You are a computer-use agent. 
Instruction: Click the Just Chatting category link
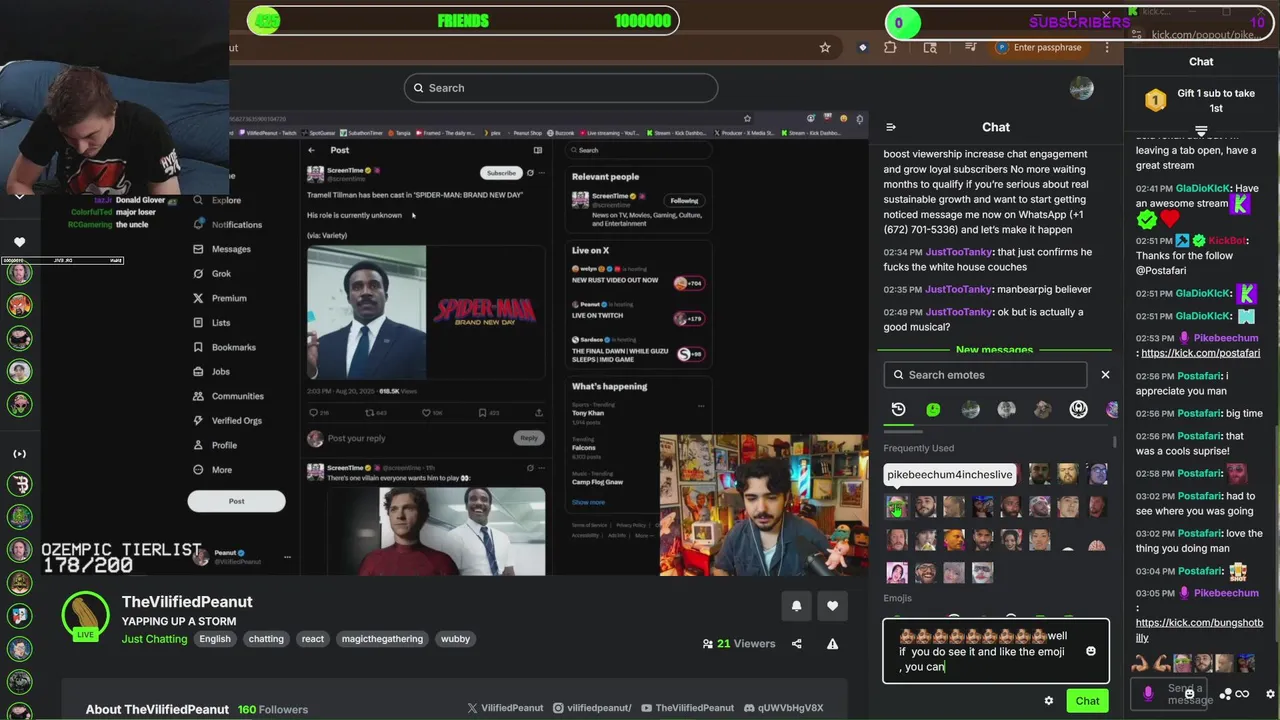pyautogui.click(x=154, y=639)
